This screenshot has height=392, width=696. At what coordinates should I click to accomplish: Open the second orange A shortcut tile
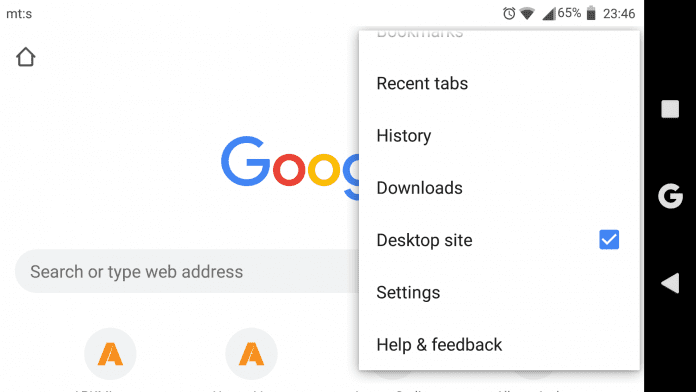pyautogui.click(x=251, y=354)
